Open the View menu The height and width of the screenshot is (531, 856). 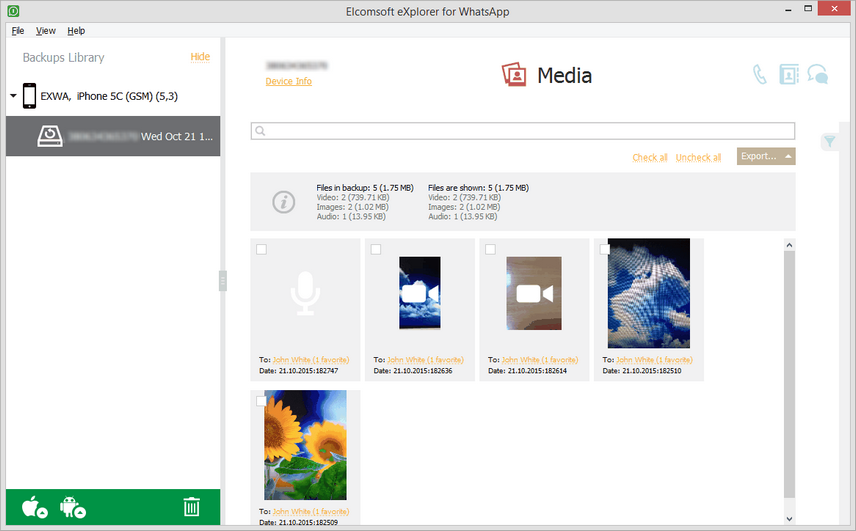pyautogui.click(x=46, y=31)
